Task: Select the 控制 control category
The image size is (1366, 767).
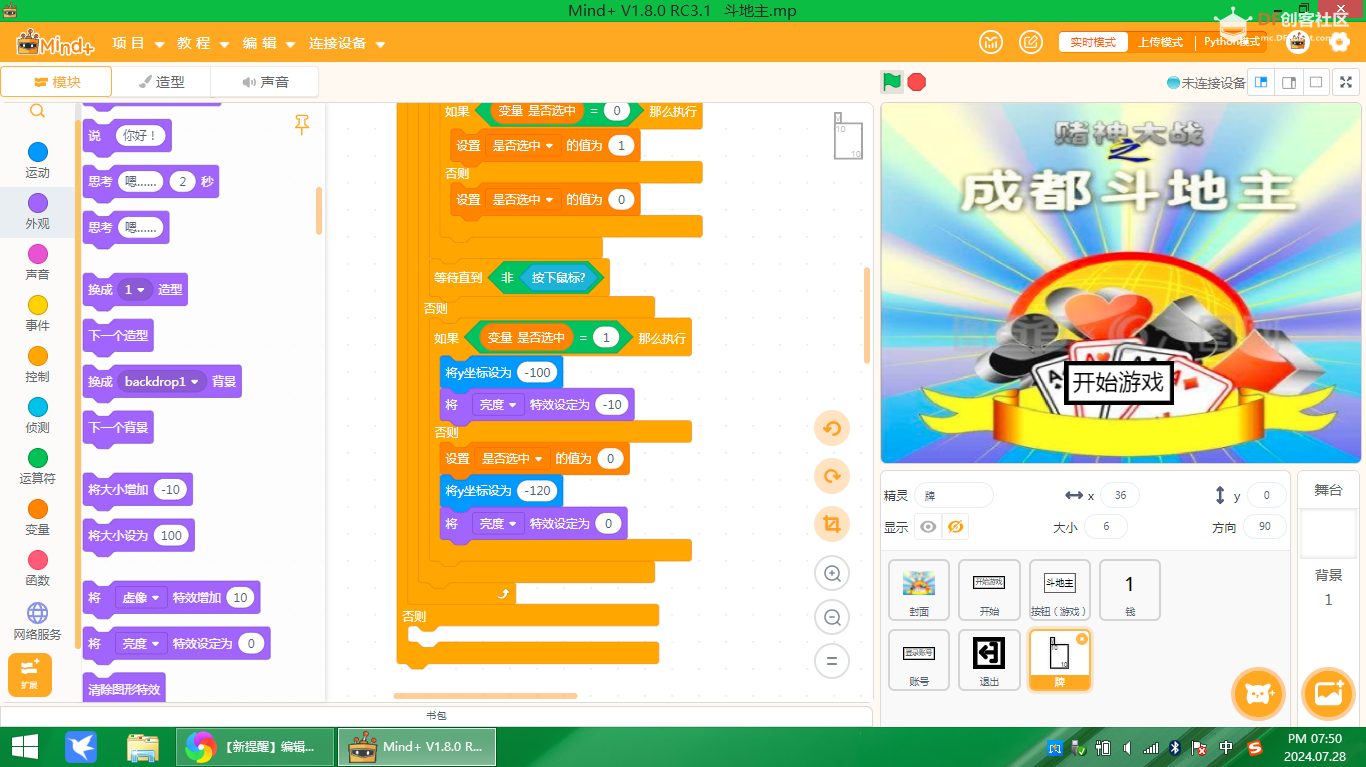Action: click(37, 365)
